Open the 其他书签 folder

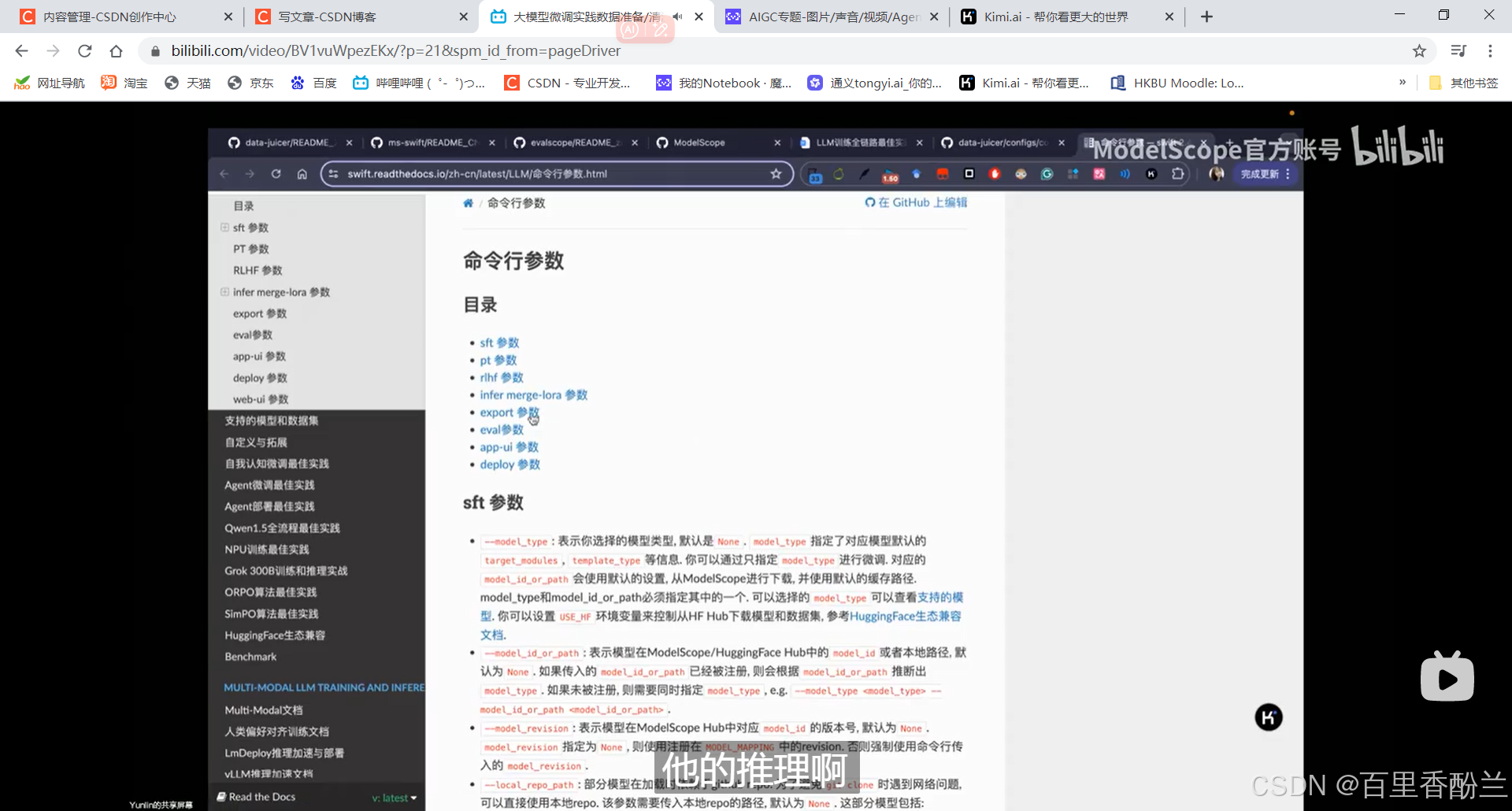click(x=1463, y=83)
